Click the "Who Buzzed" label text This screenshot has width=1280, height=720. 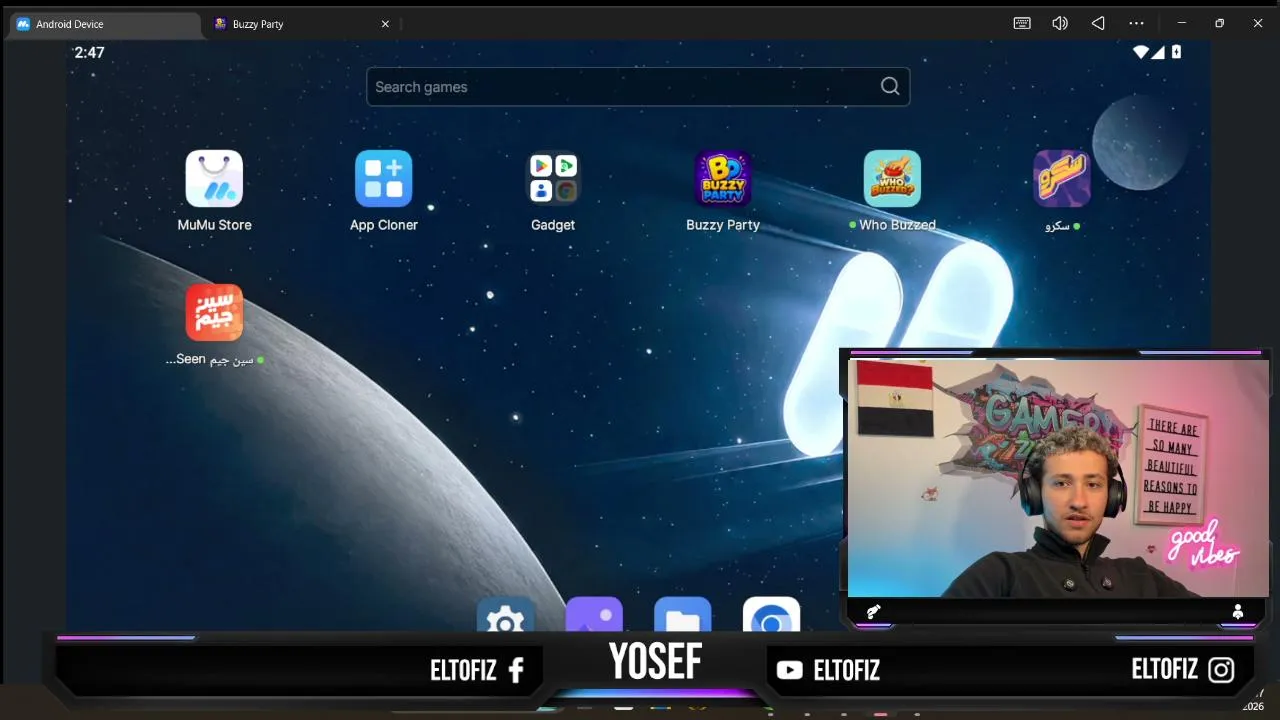coord(897,225)
